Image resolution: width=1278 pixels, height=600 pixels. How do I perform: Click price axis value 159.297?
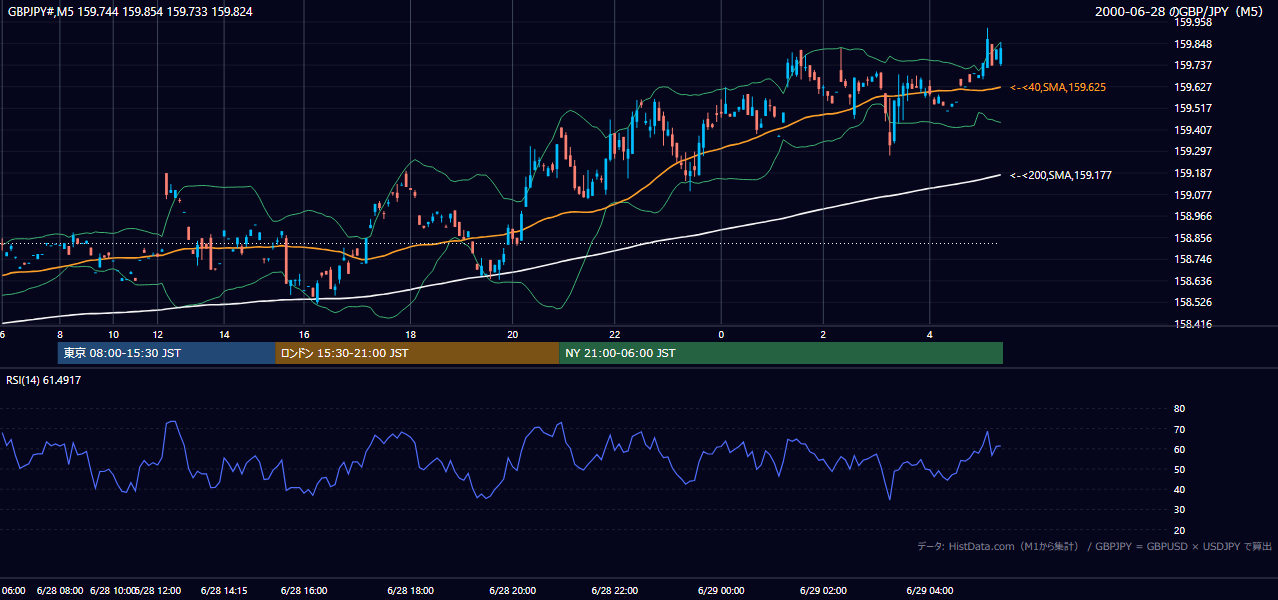[x=1193, y=152]
